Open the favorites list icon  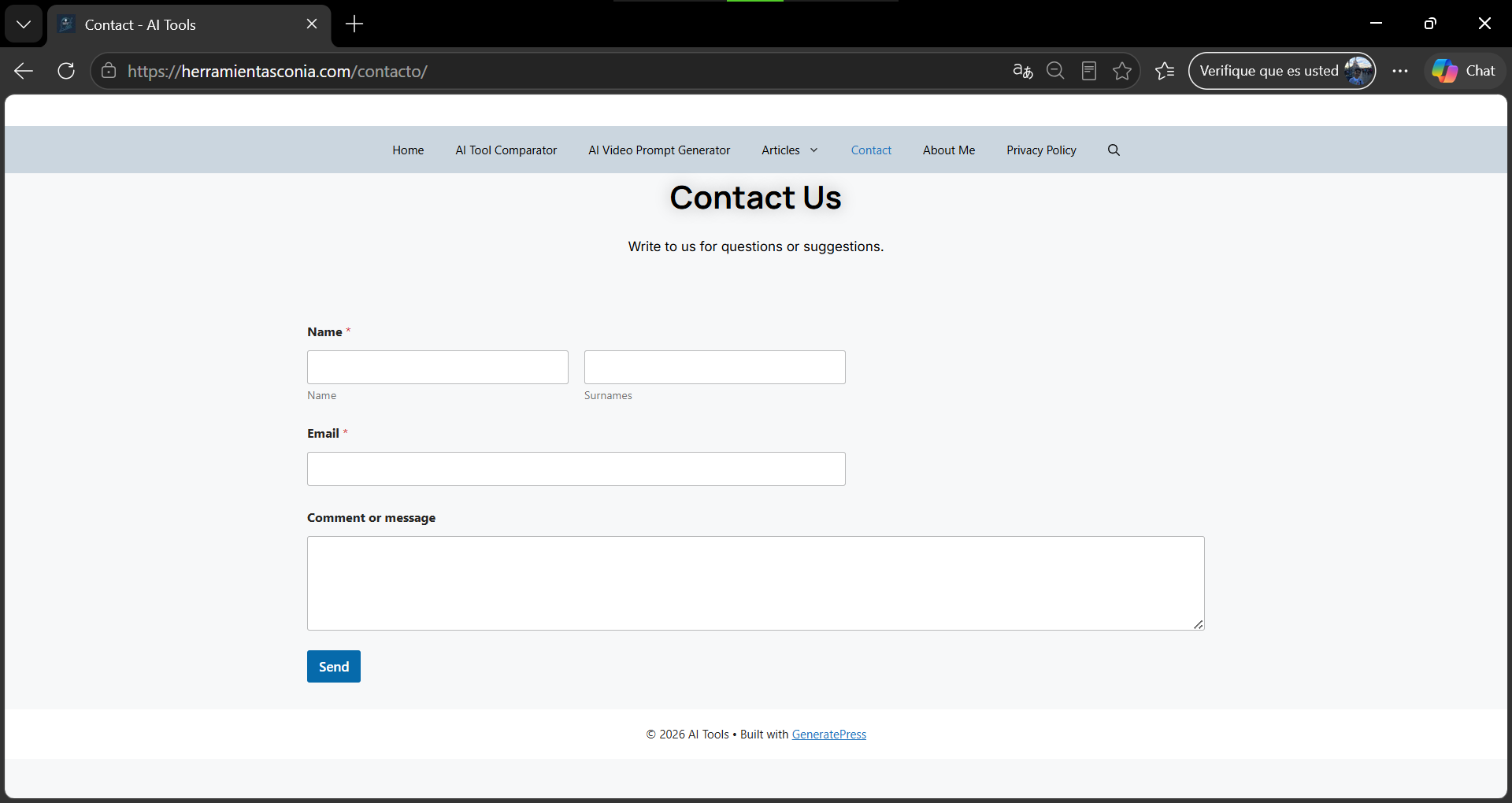(1165, 71)
